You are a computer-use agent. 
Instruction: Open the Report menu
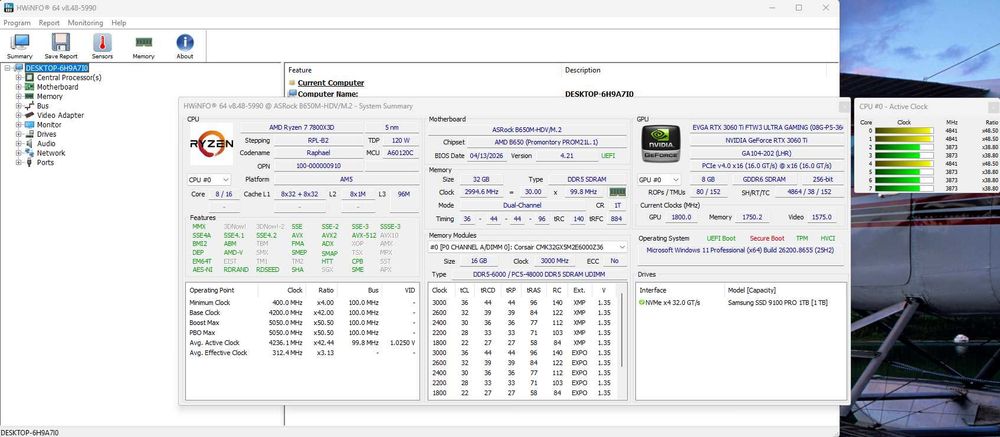coord(49,23)
